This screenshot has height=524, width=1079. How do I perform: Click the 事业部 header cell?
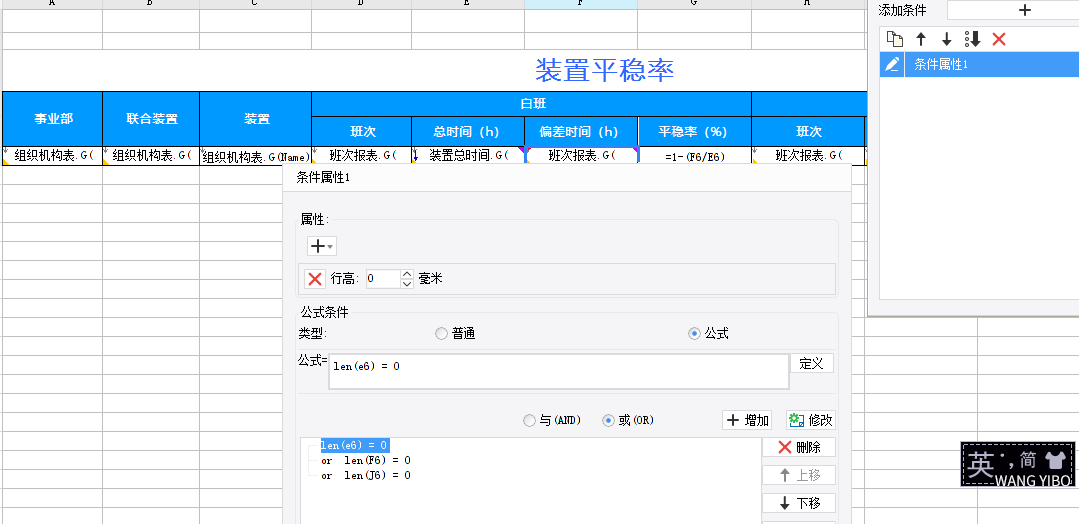click(53, 118)
